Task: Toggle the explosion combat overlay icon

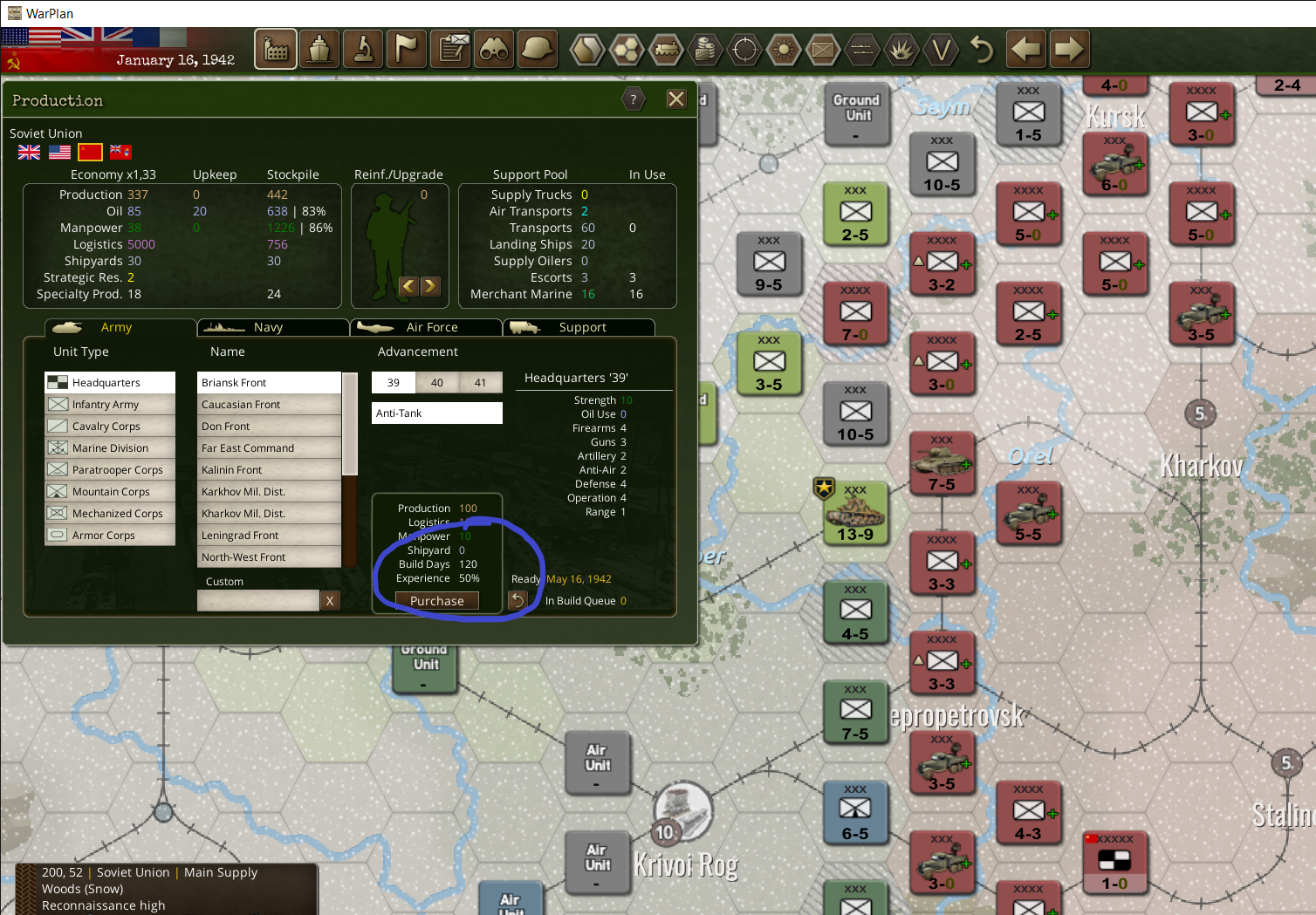Action: click(x=901, y=50)
